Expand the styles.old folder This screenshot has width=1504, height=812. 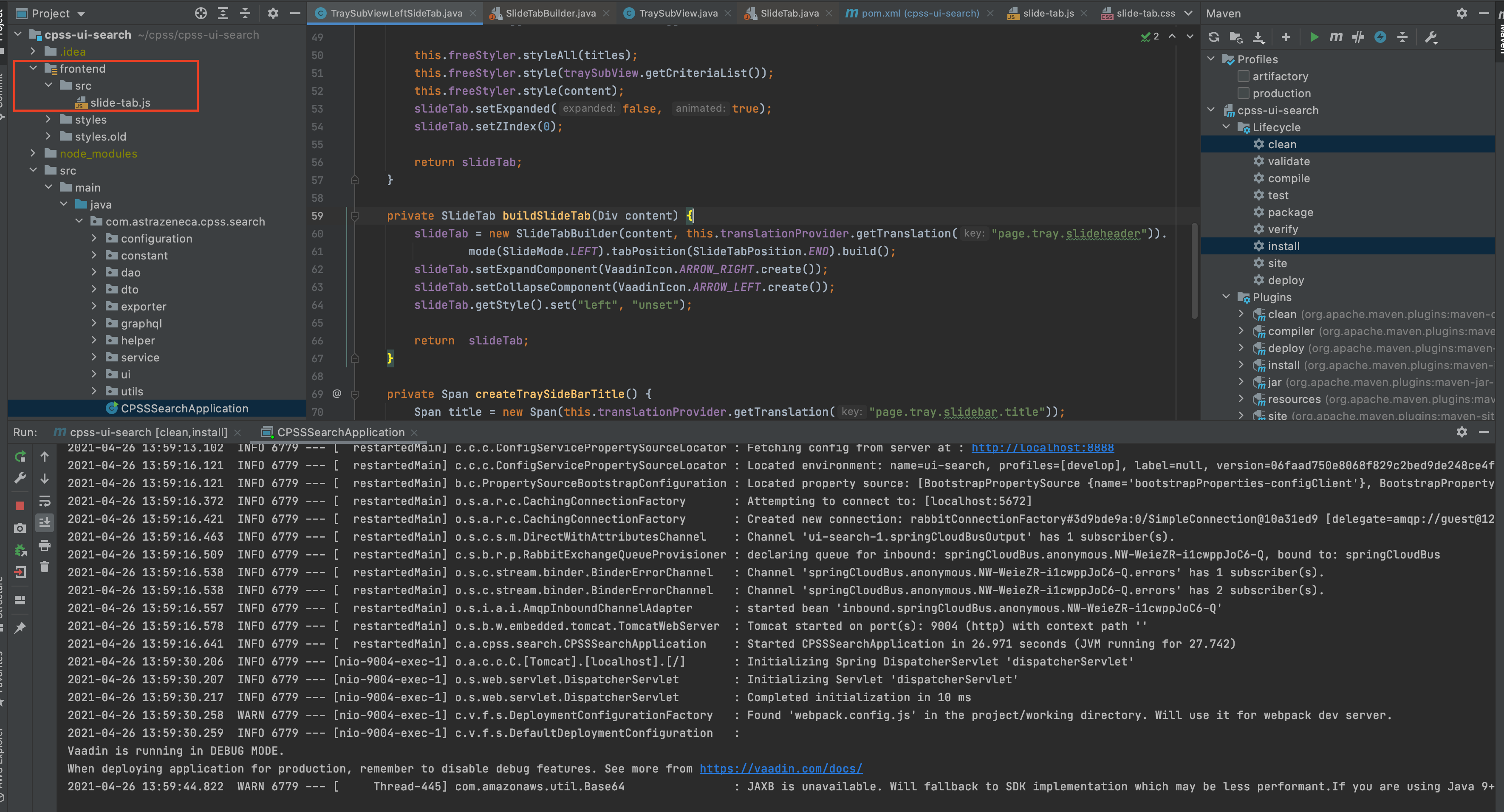point(48,137)
